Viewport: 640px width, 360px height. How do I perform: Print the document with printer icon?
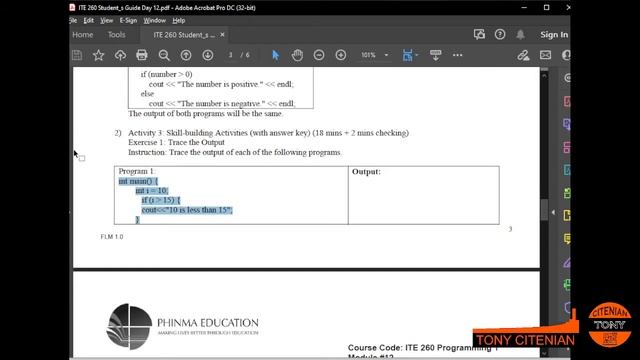pyautogui.click(x=142, y=55)
